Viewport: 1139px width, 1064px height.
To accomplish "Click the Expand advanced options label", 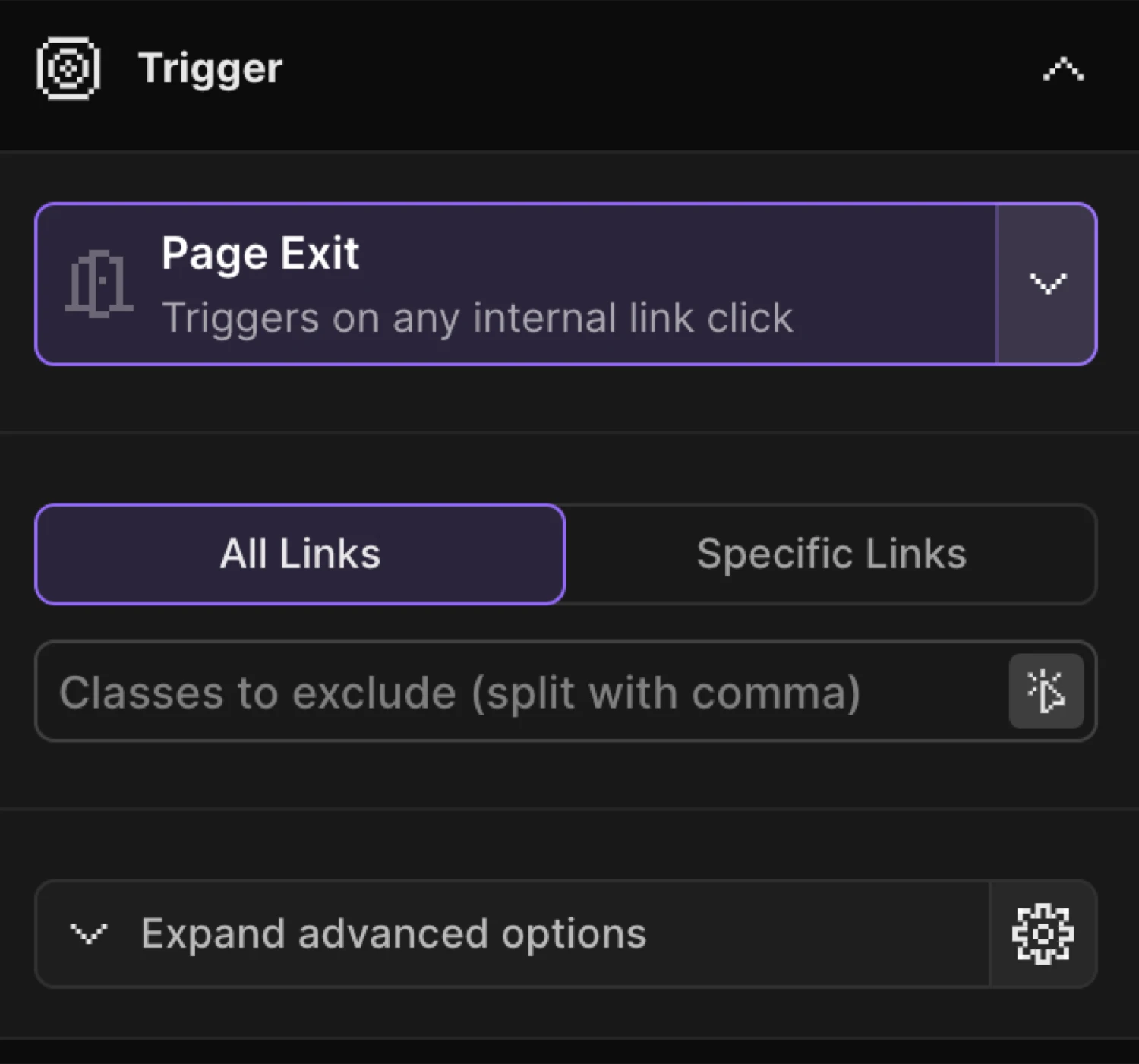I will (391, 934).
